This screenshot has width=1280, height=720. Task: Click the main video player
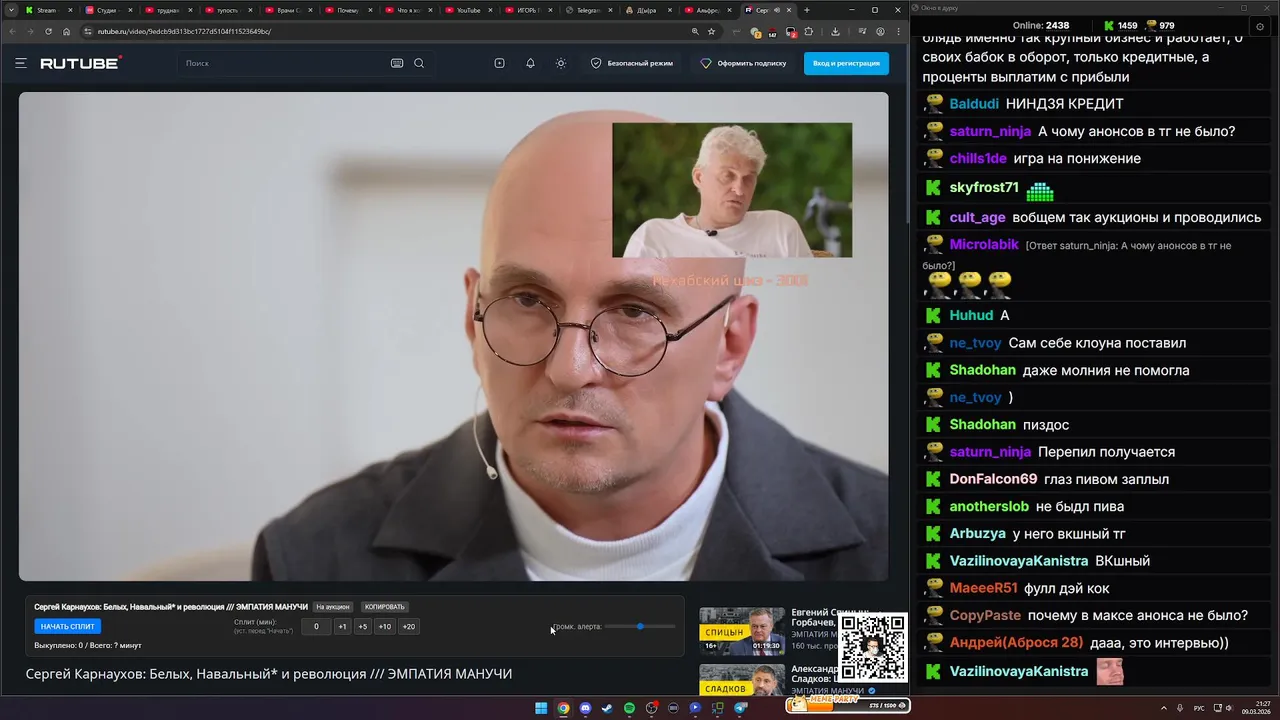click(x=453, y=336)
